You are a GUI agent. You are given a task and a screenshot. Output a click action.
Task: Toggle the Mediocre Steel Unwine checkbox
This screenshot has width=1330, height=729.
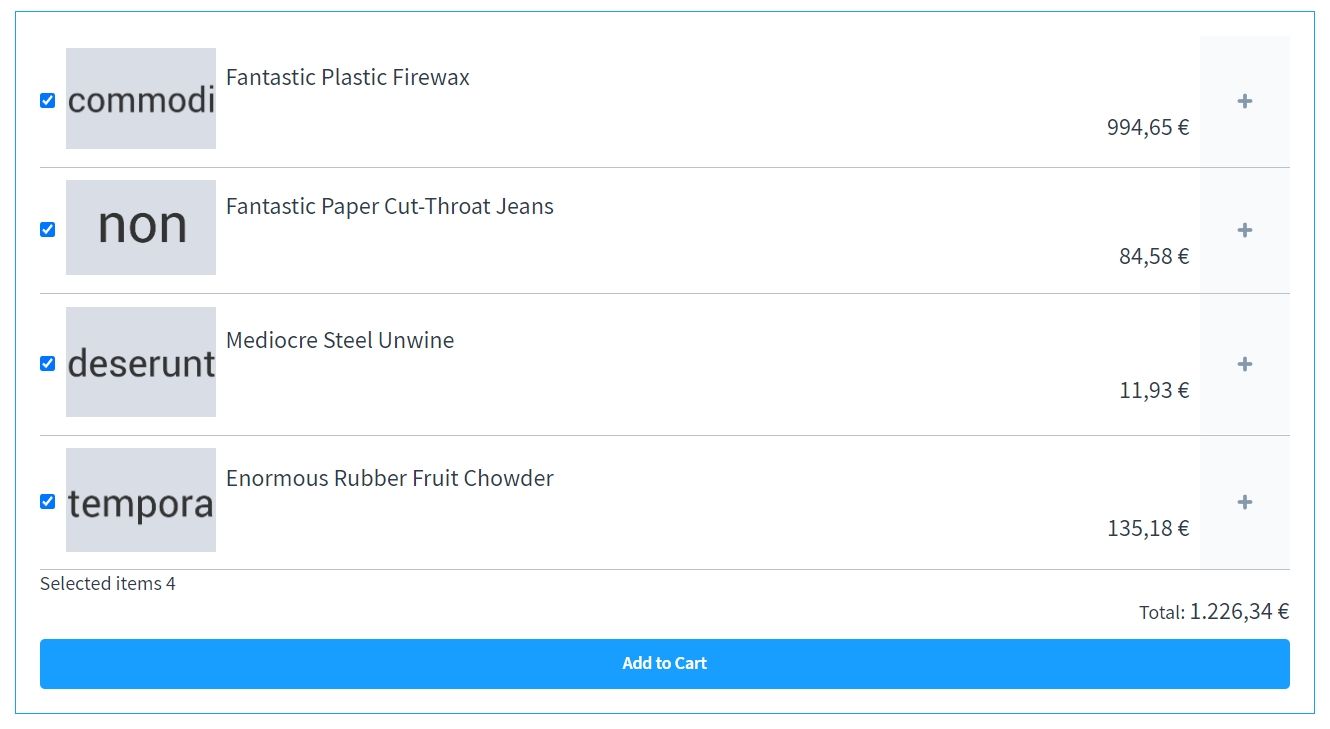click(47, 363)
